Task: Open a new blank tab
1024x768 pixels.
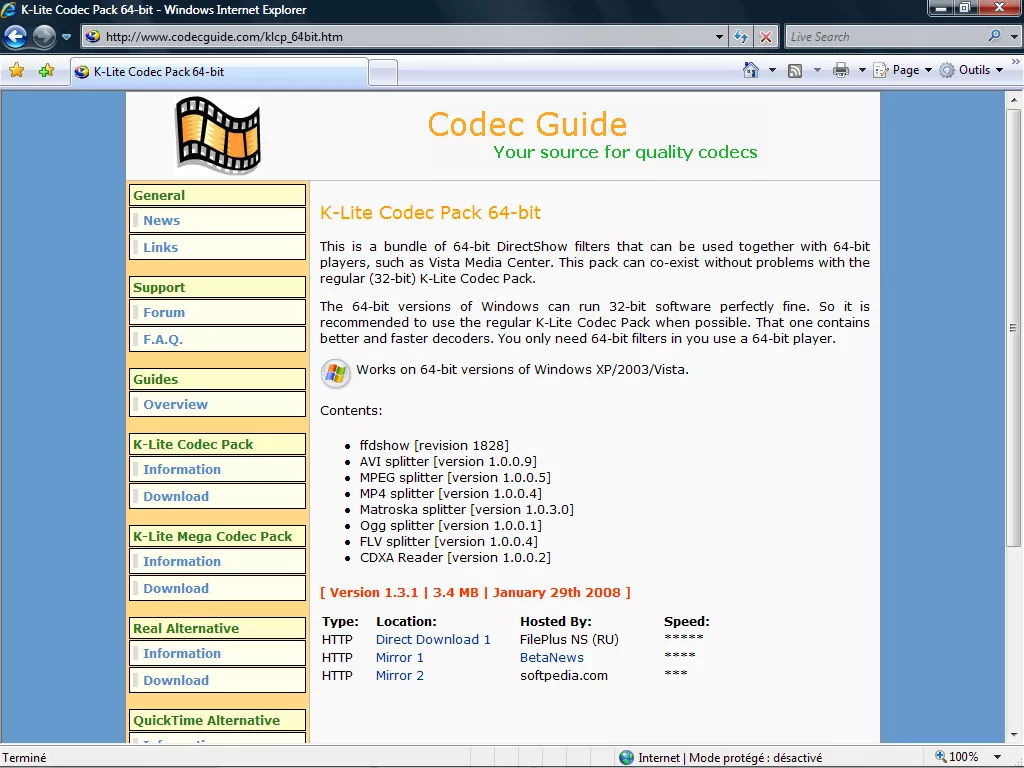Action: click(383, 72)
